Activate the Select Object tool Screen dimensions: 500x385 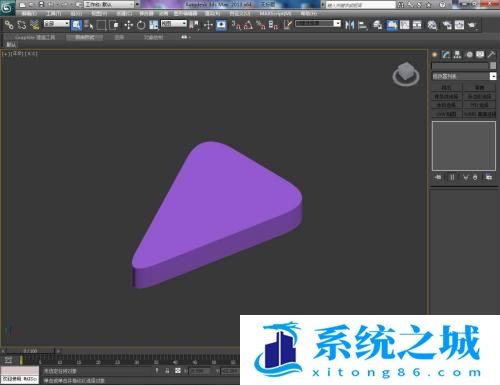77,25
